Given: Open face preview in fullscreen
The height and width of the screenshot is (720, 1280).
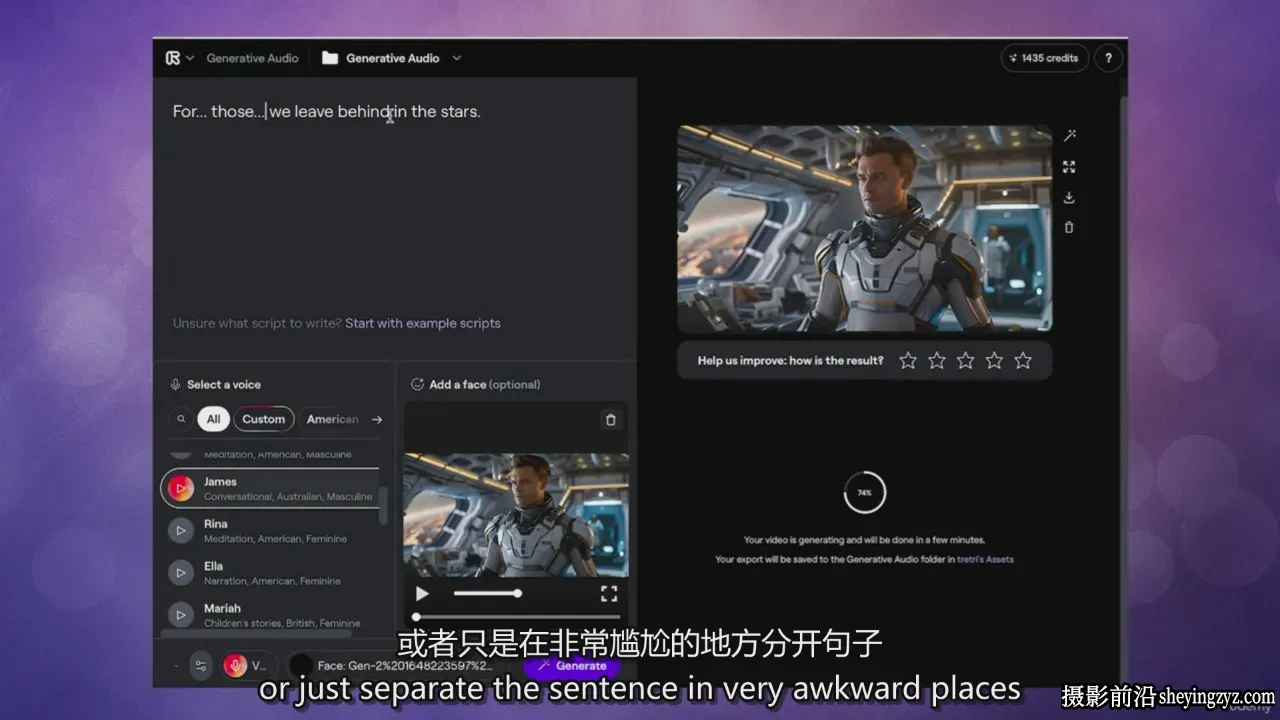Looking at the screenshot, I should [609, 594].
